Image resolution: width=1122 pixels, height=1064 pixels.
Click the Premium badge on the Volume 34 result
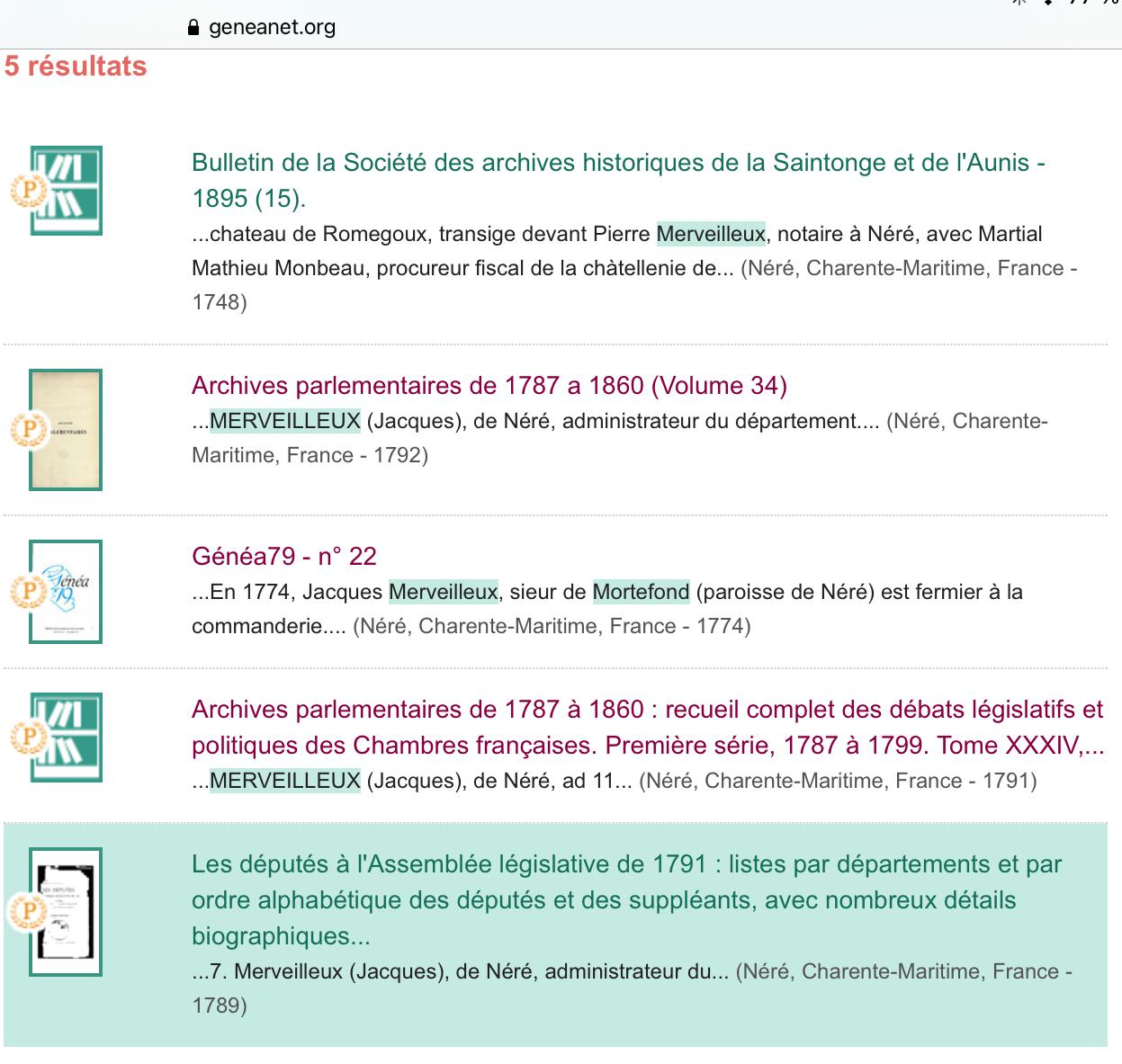(x=29, y=430)
